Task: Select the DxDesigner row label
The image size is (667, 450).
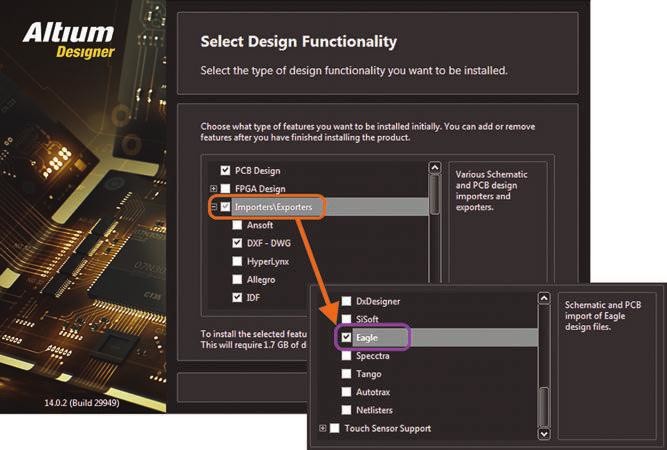Action: click(x=378, y=301)
